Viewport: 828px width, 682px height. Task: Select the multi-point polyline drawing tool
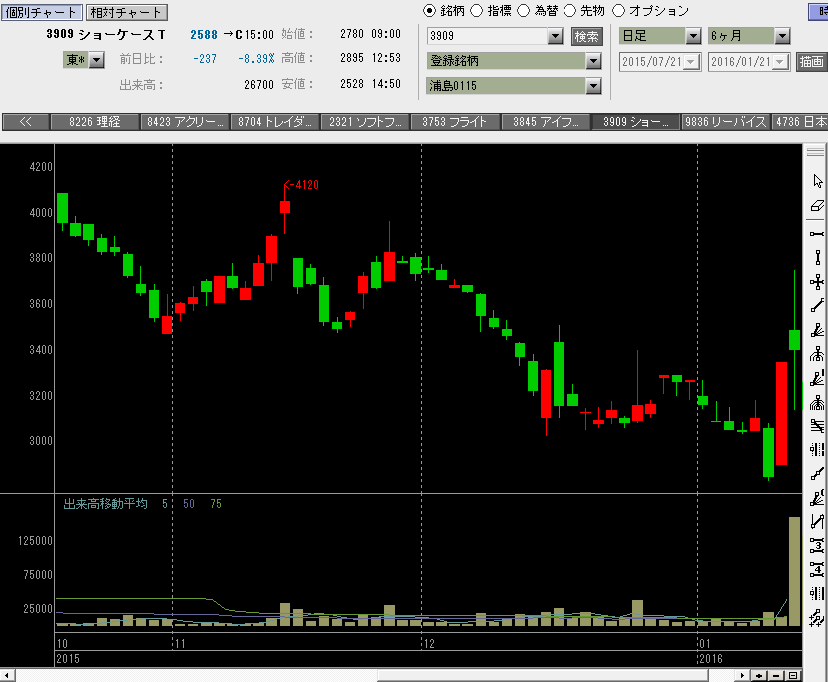point(817,474)
